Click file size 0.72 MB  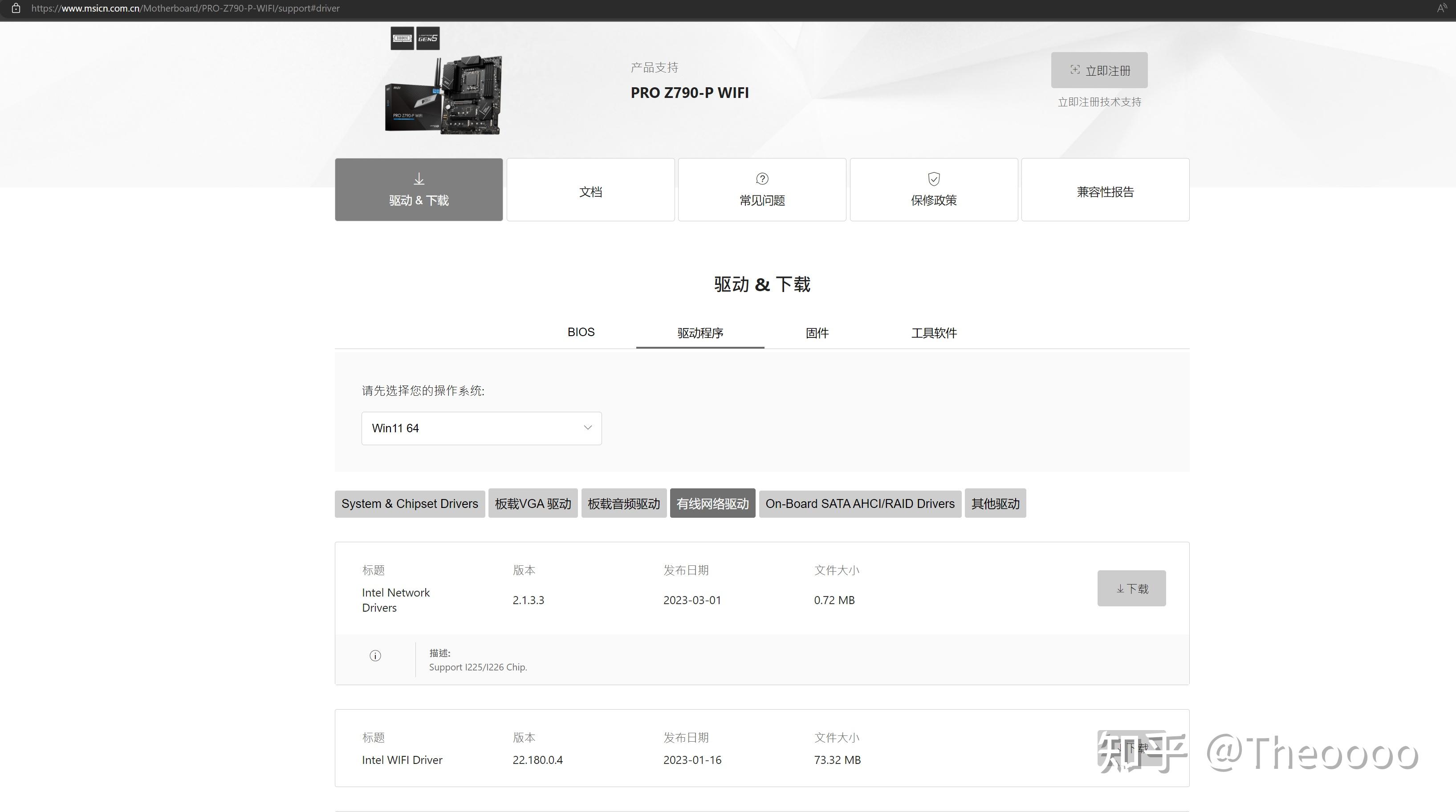click(834, 600)
